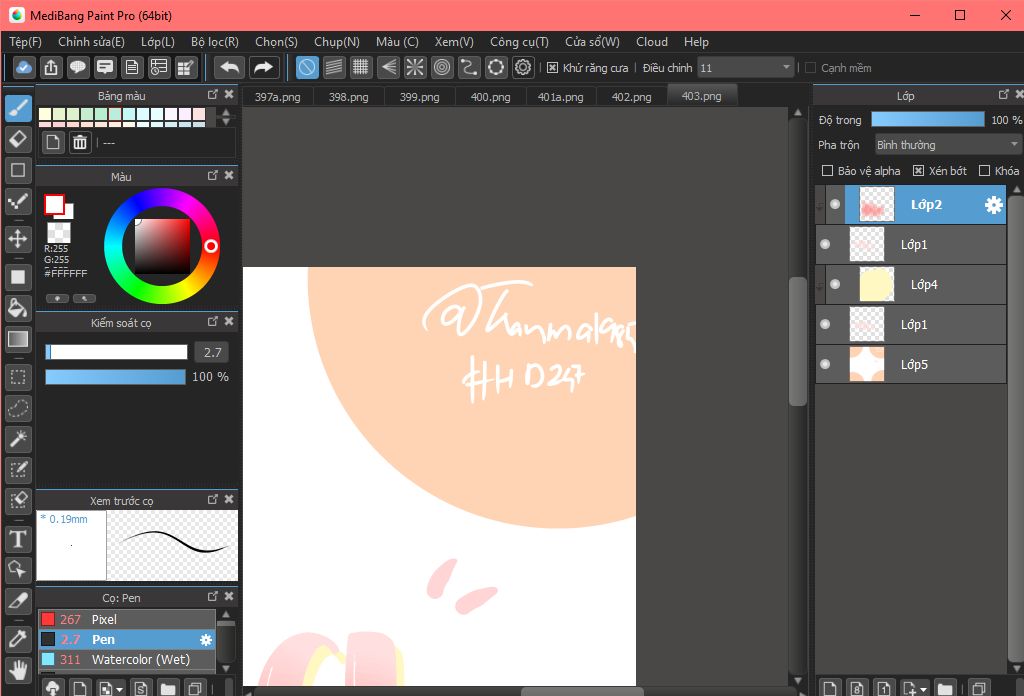This screenshot has width=1024, height=696.
Task: Switch to the 400.png tab
Action: point(490,97)
